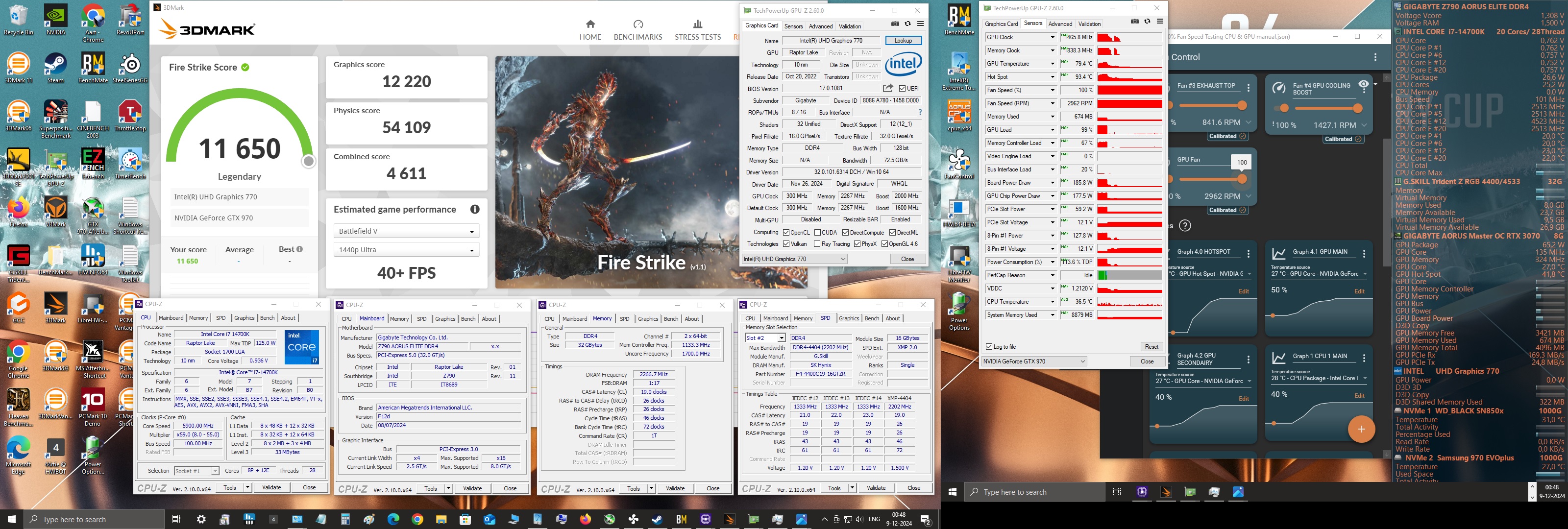This screenshot has width=1568, height=529.
Task: Toggle the Vulkan checkbox in GPU-Z
Action: pos(786,244)
